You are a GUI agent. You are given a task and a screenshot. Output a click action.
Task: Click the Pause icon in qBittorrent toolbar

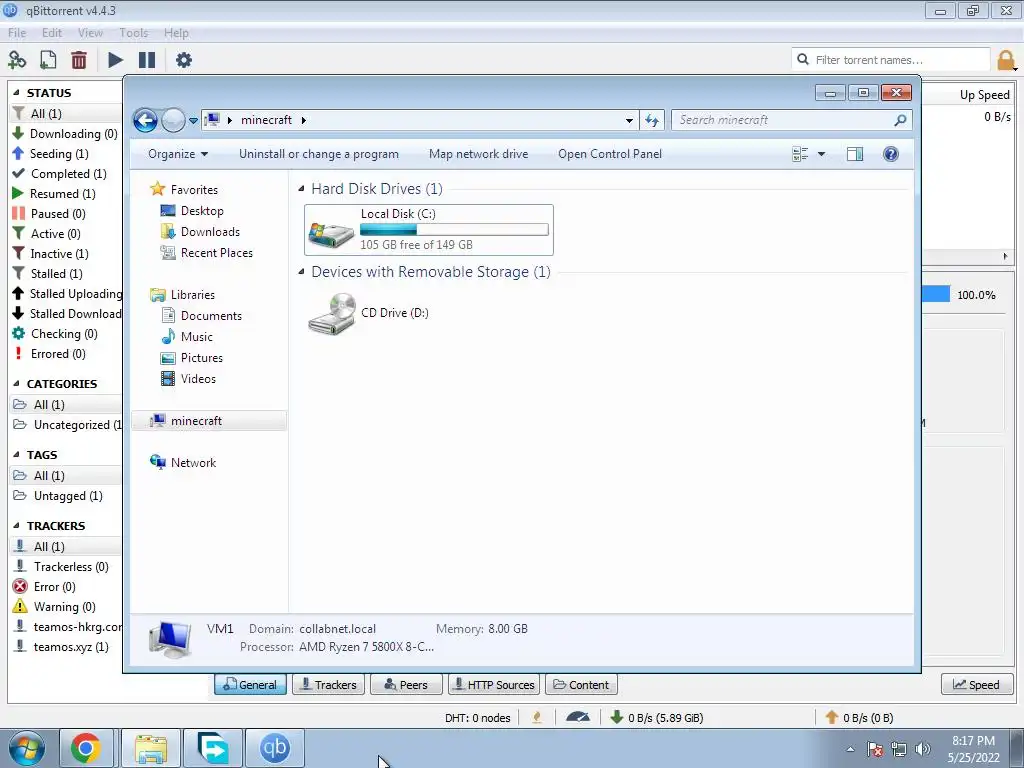(x=147, y=60)
